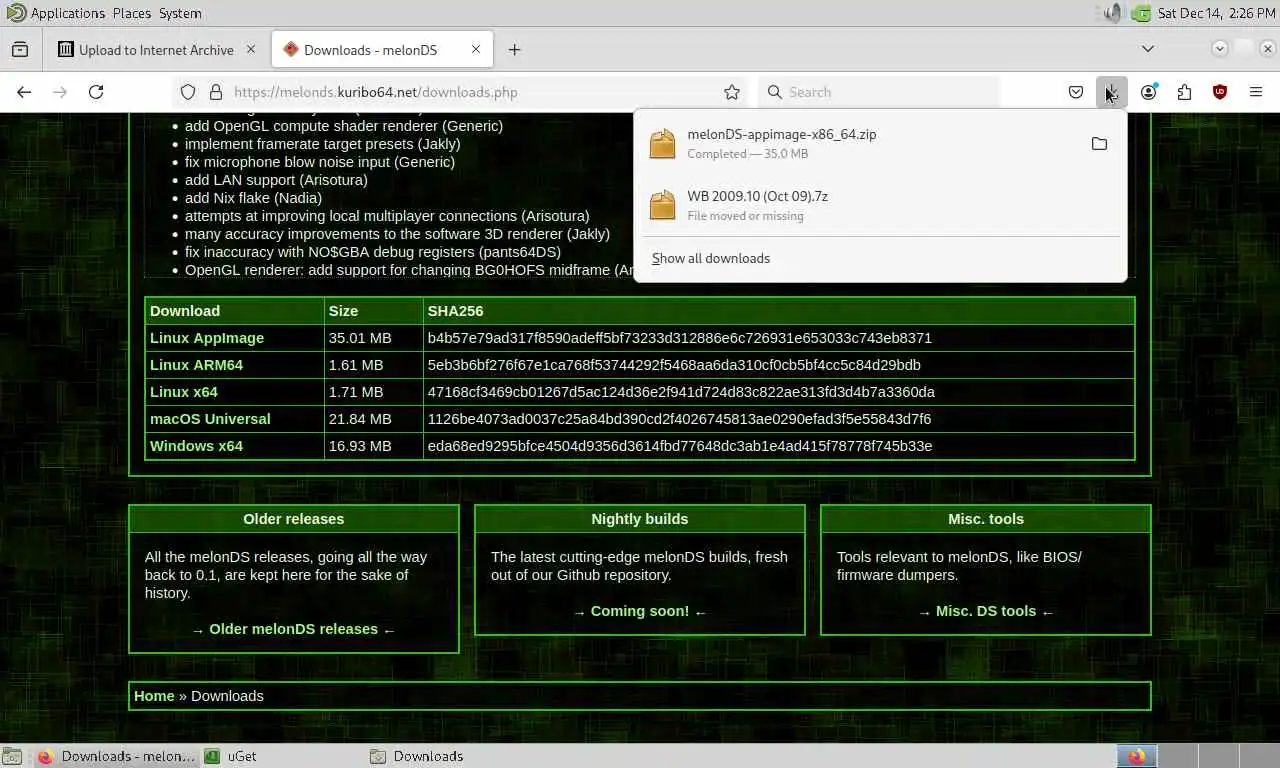Expand the list all tabs dropdown
Viewport: 1280px width, 768px height.
click(x=1148, y=49)
